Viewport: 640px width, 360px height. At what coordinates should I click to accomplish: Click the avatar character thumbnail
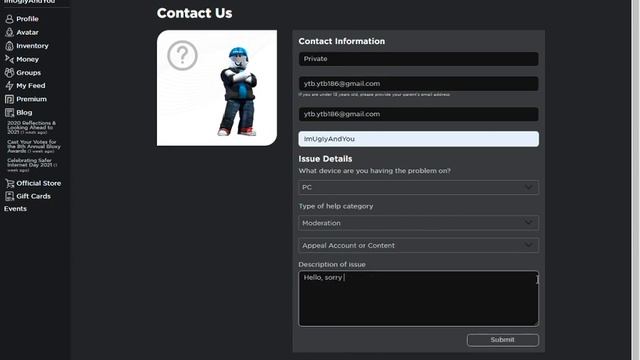(239, 92)
